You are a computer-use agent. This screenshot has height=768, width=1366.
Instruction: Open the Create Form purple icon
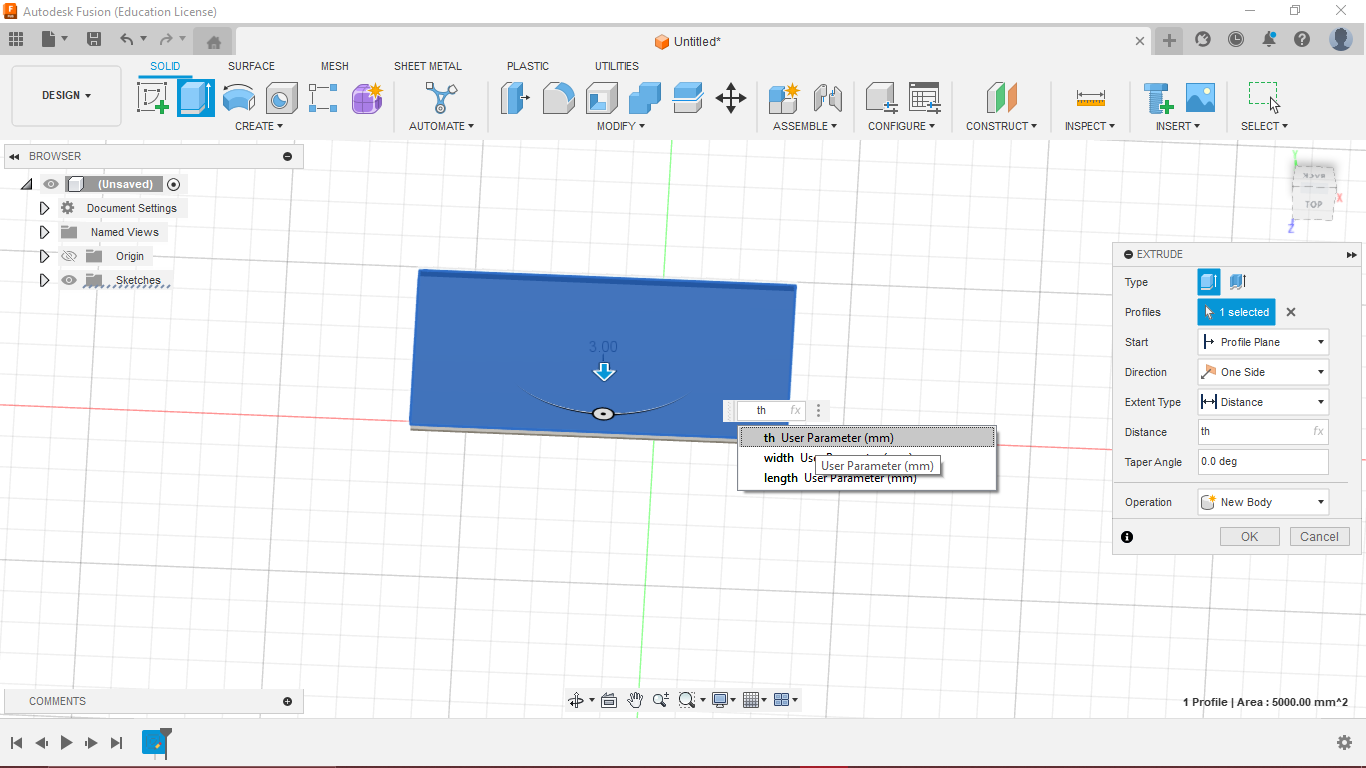pos(367,98)
